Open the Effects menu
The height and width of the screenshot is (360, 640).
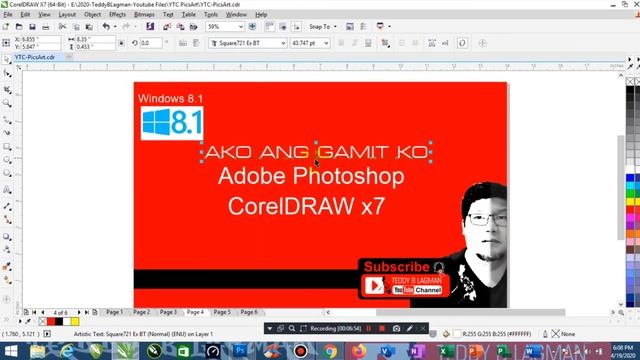click(117, 15)
